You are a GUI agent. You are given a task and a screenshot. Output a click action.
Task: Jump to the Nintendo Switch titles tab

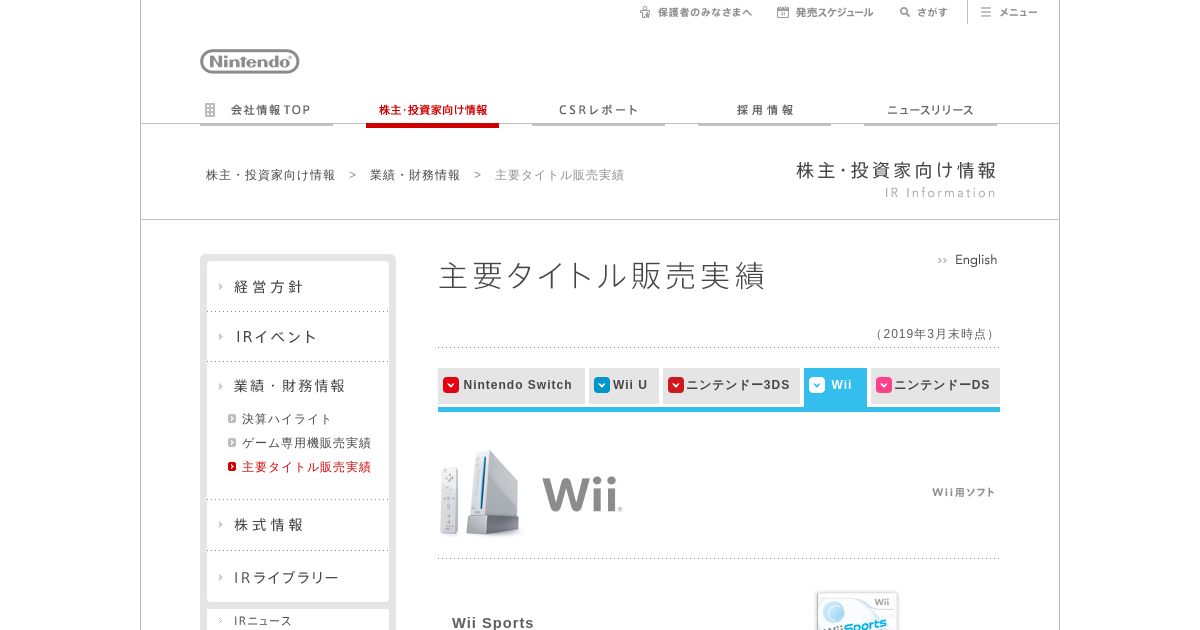click(x=511, y=386)
